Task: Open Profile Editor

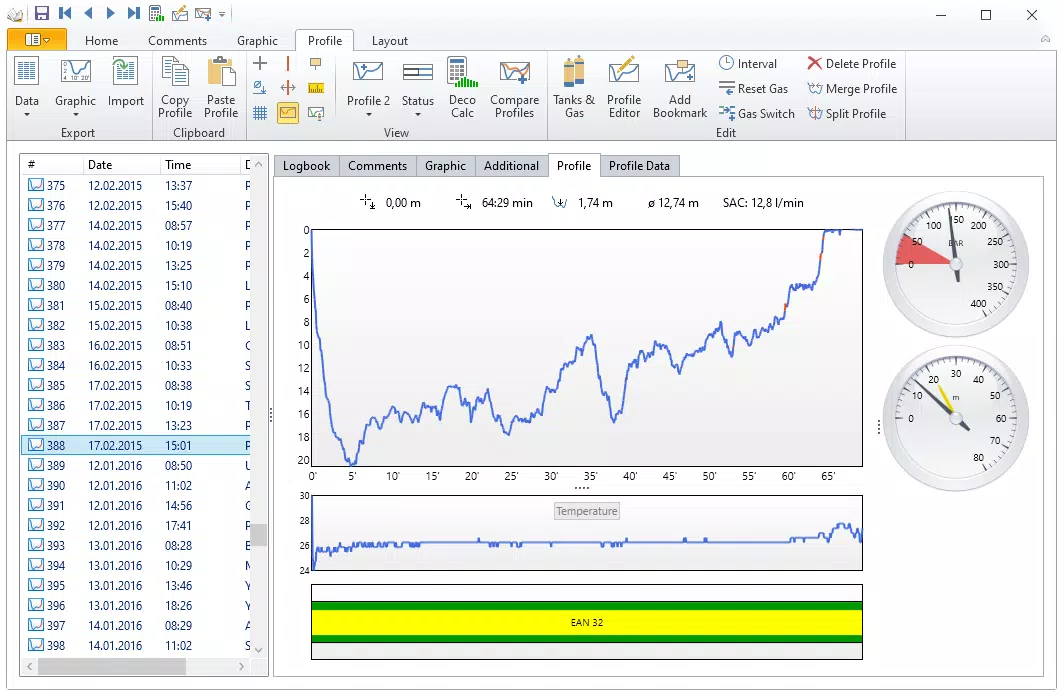Action: point(624,88)
